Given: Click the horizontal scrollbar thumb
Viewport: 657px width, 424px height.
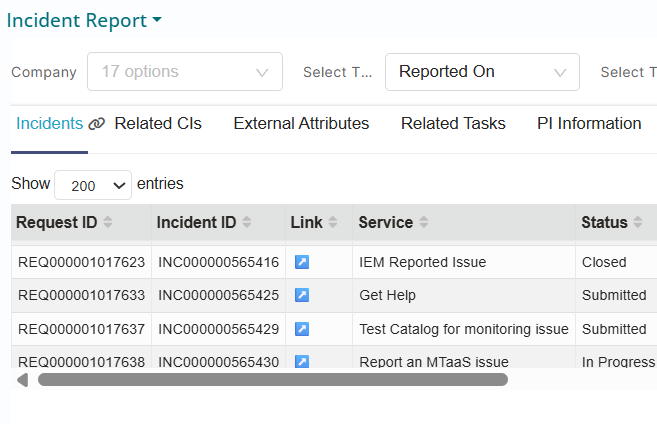Looking at the screenshot, I should 272,380.
